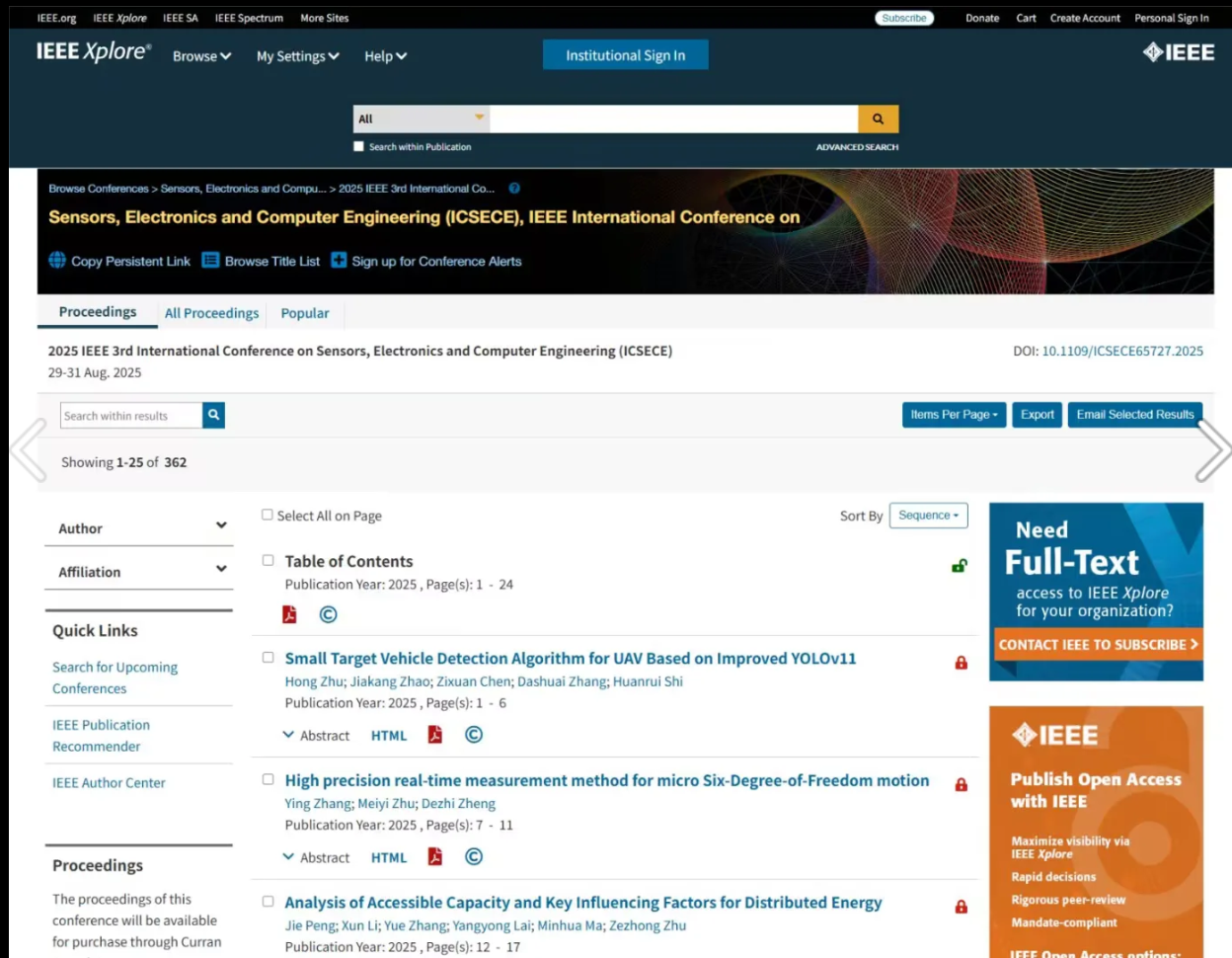This screenshot has height=958, width=1232.
Task: Click the help question mark icon in breadcrumb
Action: pyautogui.click(x=514, y=189)
